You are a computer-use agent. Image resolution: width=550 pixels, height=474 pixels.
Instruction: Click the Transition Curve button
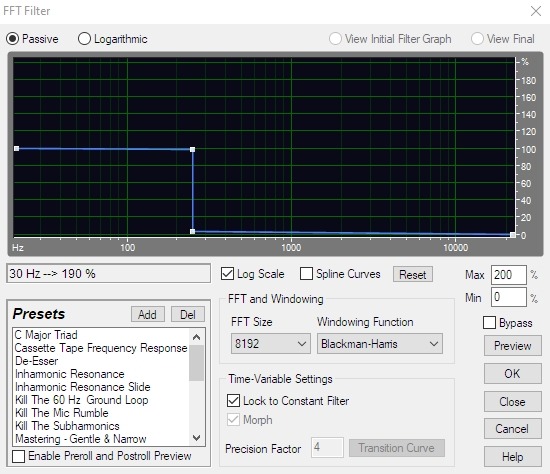397,448
